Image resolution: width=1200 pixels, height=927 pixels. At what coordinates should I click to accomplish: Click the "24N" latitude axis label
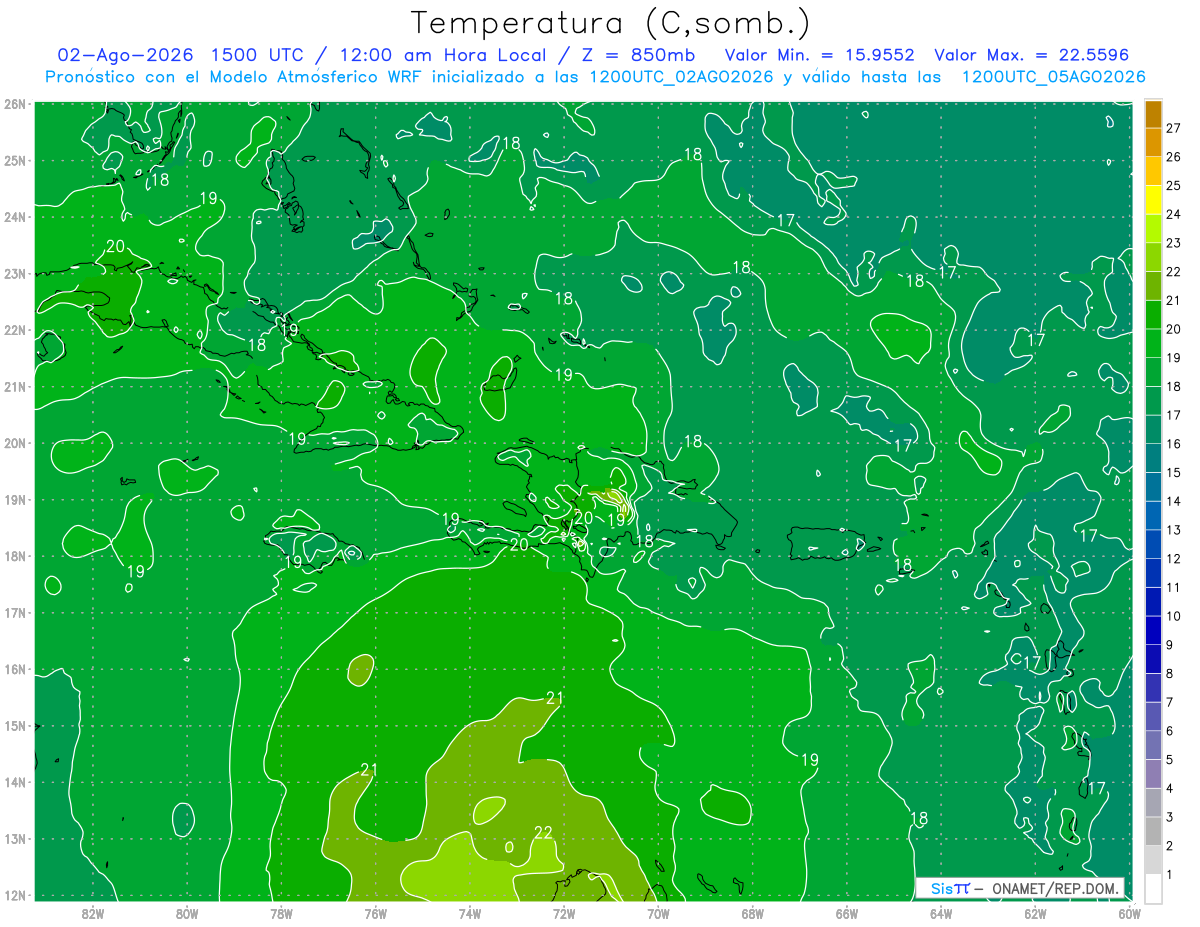(14, 217)
